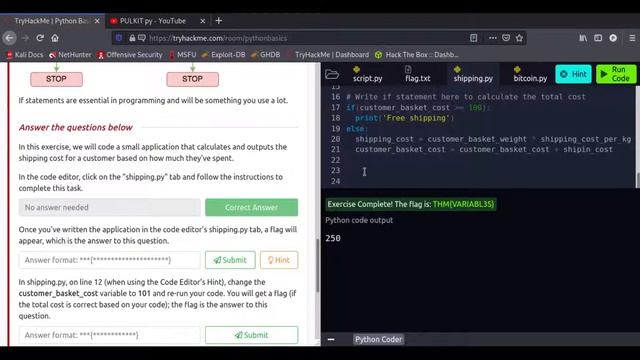Viewport: 640px width, 360px height.
Task: Click line 16 comment in editor
Action: [466, 97]
